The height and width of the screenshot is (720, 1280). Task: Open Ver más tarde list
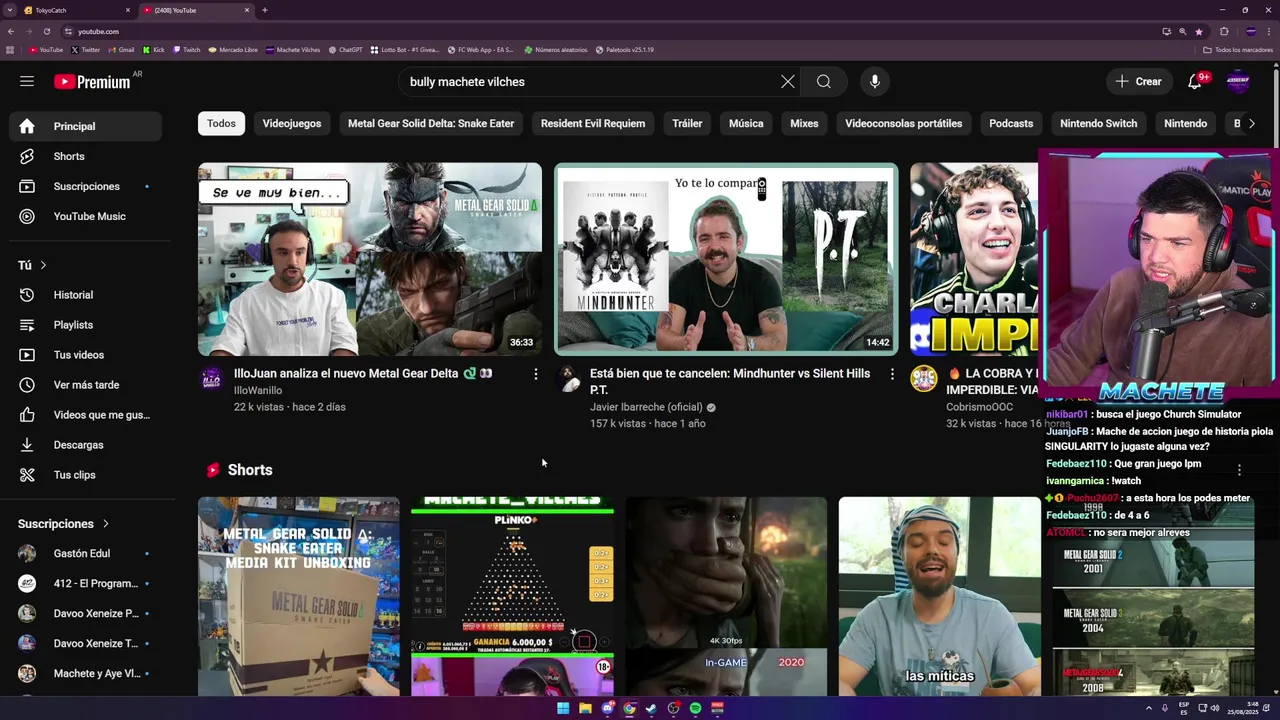click(x=85, y=385)
